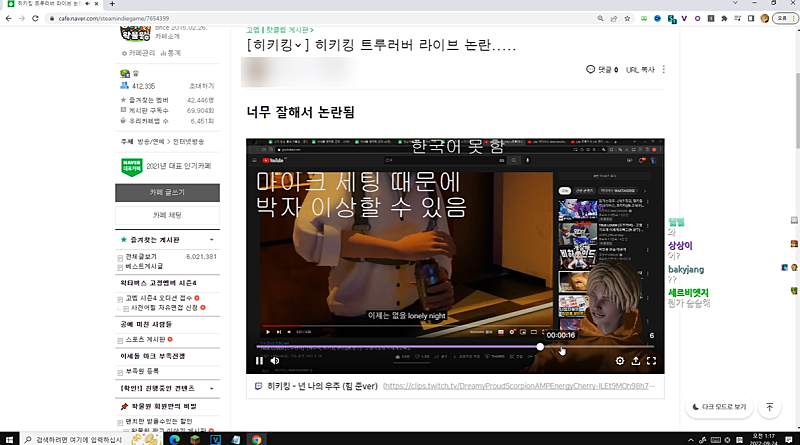
Task: Open notification center in system tray
Action: pyautogui.click(x=789, y=439)
